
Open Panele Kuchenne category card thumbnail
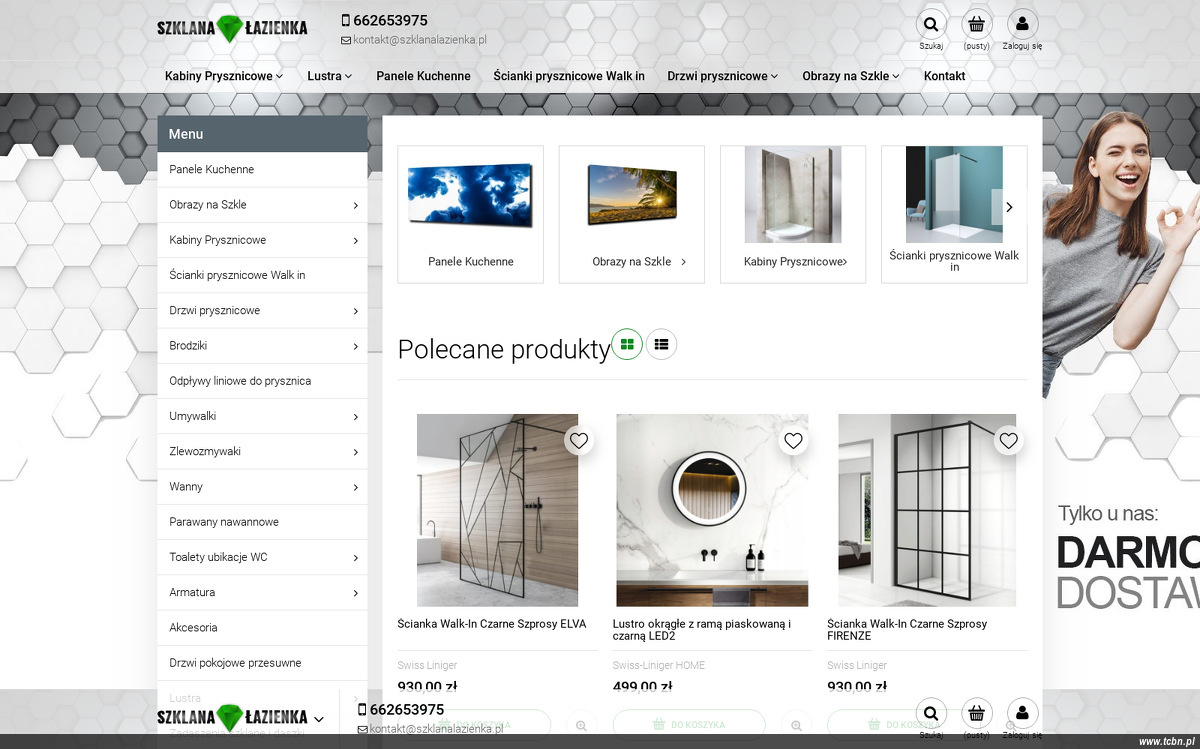click(471, 195)
